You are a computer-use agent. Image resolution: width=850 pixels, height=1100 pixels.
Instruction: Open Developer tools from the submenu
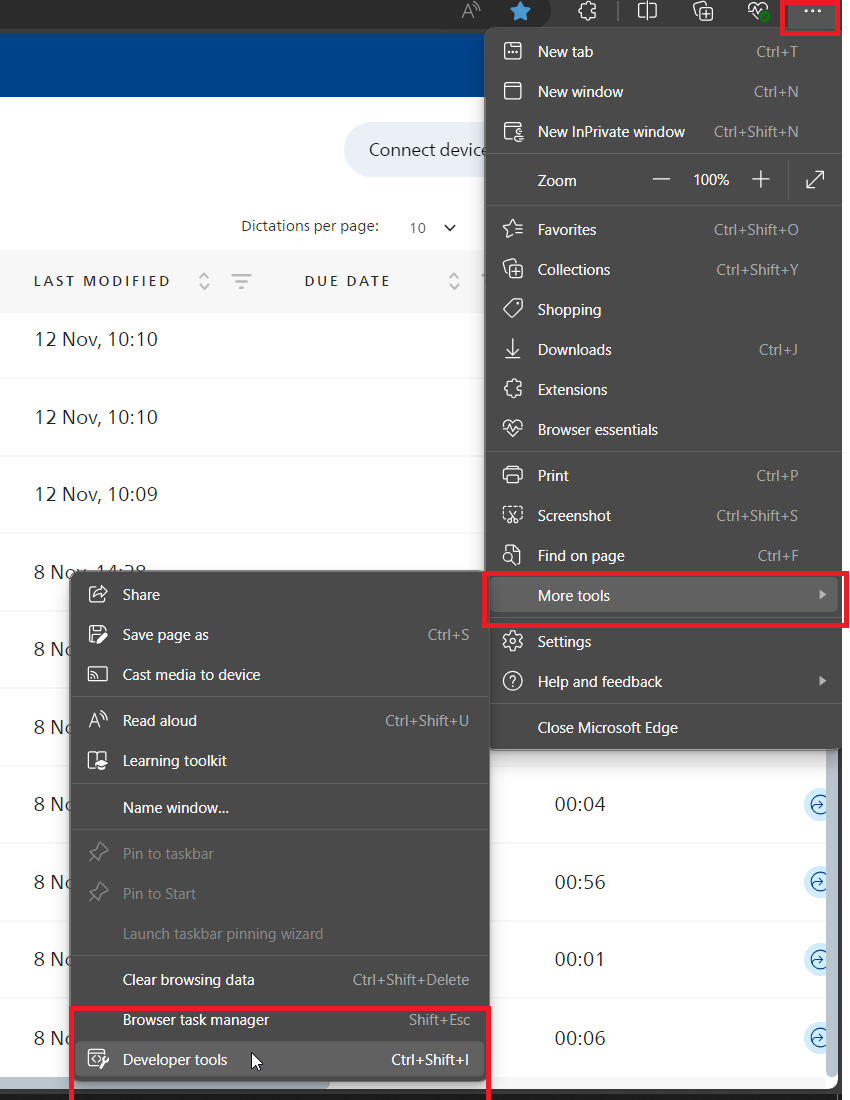click(280, 1059)
